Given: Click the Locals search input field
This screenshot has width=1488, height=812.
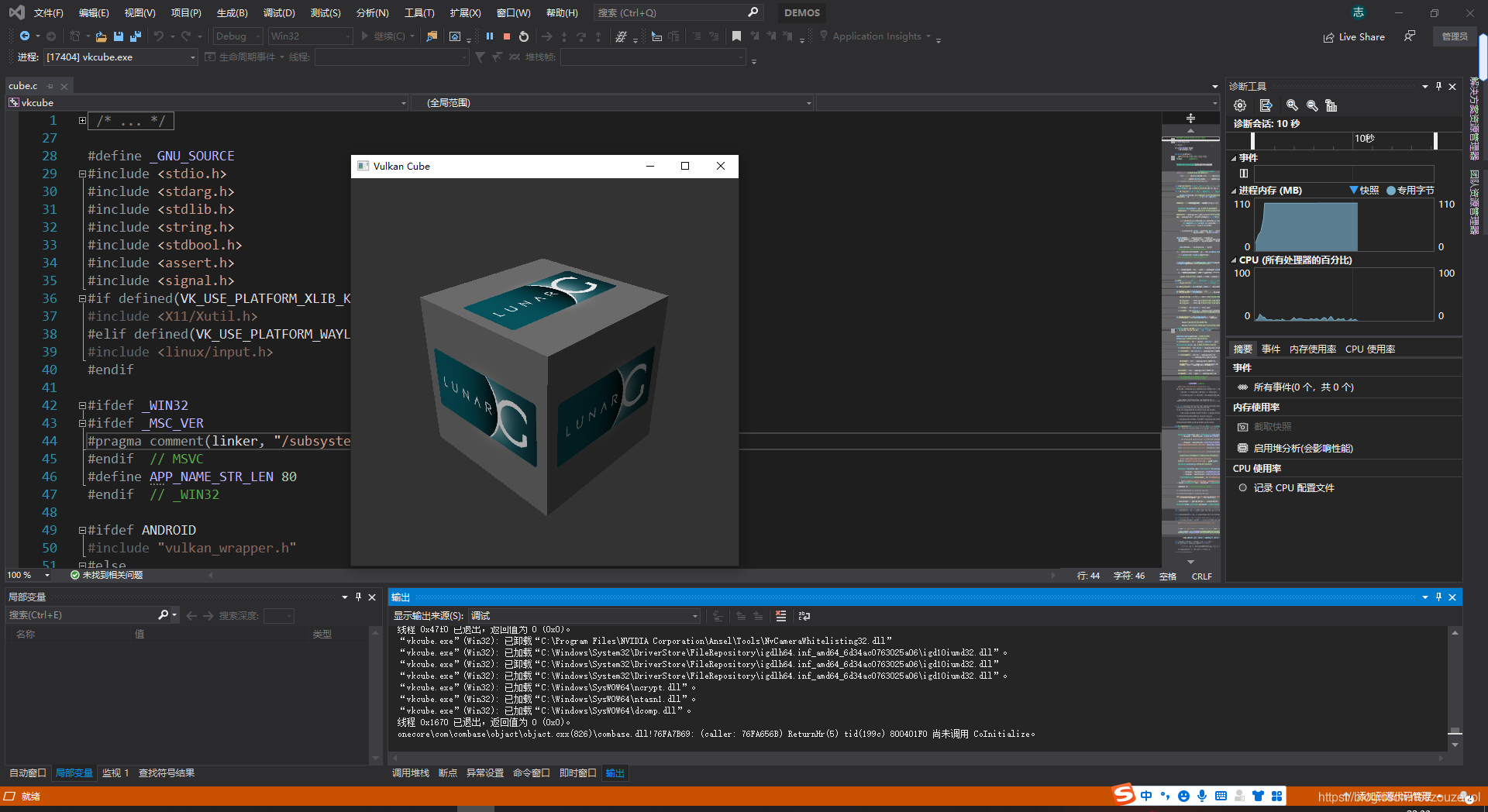Looking at the screenshot, I should coord(81,615).
